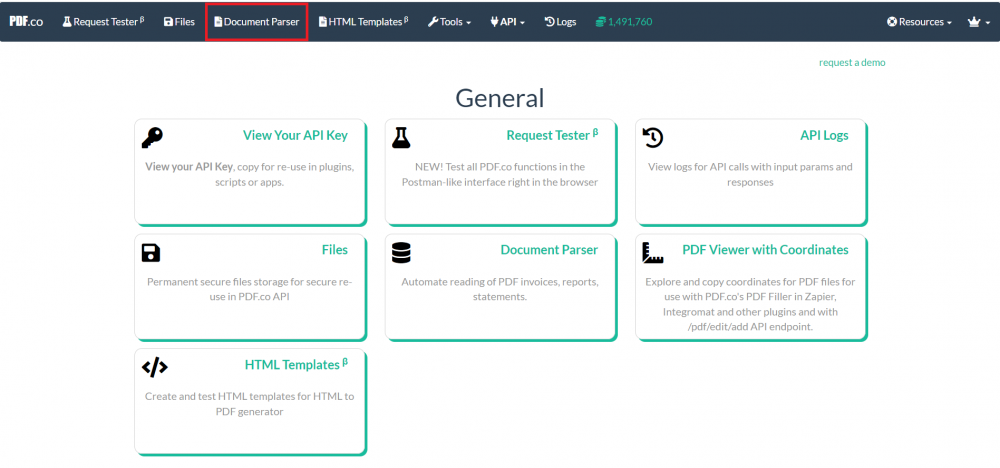
Task: Click the ruler icon in the PDF Viewer card
Action: point(653,252)
